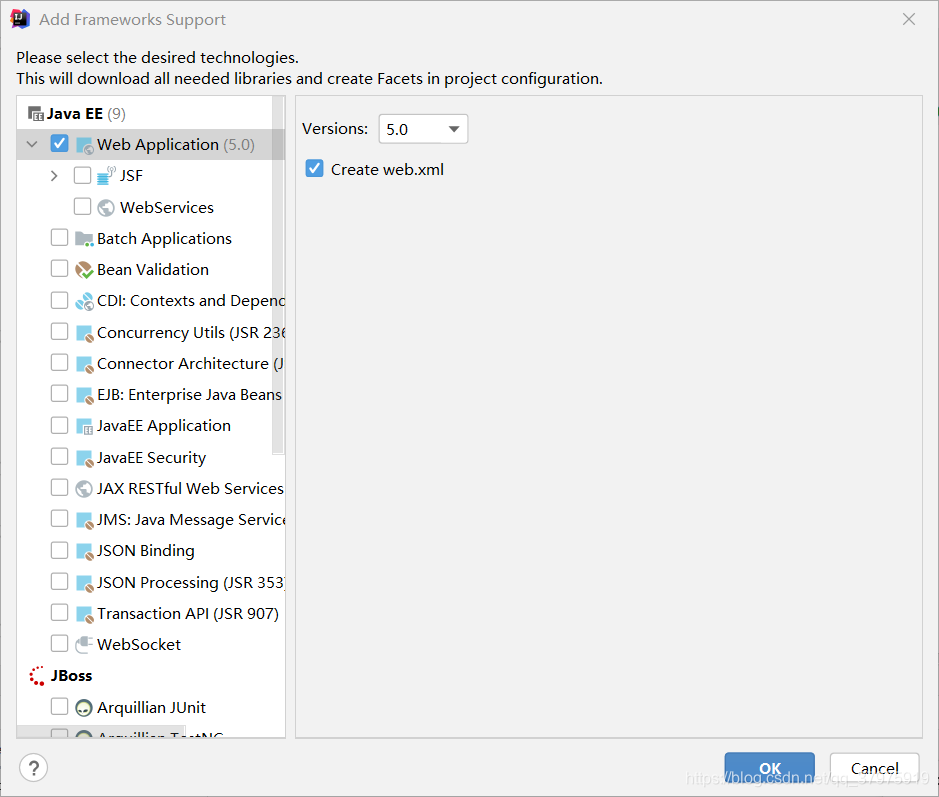The image size is (939, 797).
Task: Click the Concurrency Utils icon
Action: tap(84, 333)
